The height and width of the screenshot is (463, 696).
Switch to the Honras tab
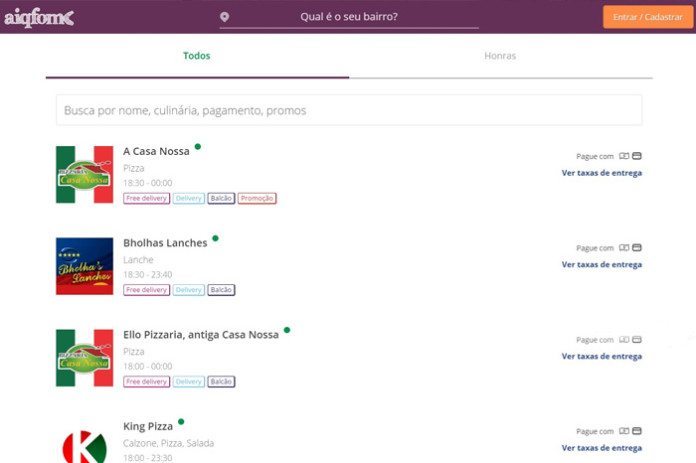click(x=500, y=56)
